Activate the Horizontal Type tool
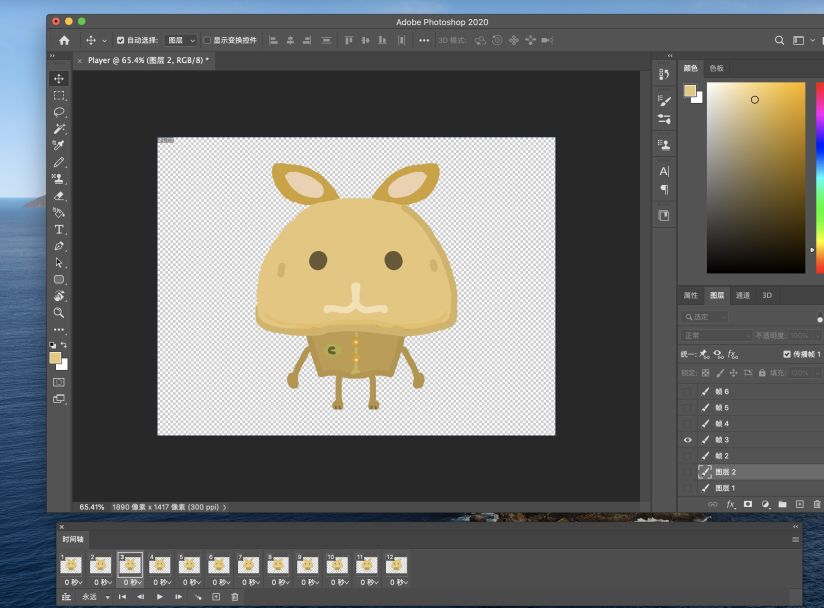The image size is (824, 608). click(59, 229)
